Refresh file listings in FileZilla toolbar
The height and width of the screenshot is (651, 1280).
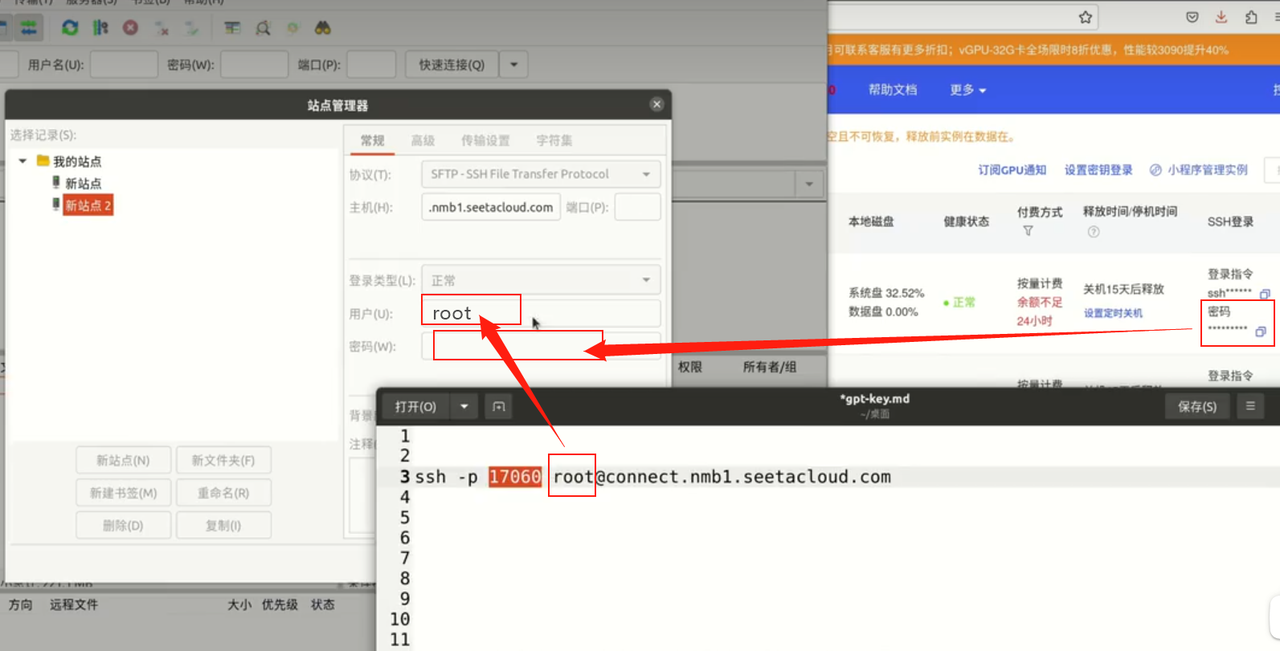[70, 27]
